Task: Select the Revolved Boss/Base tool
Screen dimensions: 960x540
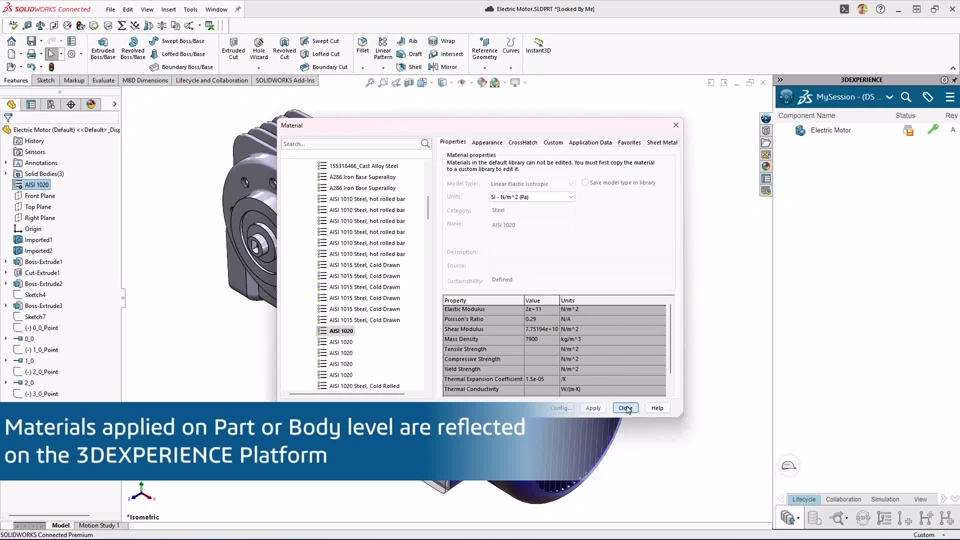Action: 132,48
